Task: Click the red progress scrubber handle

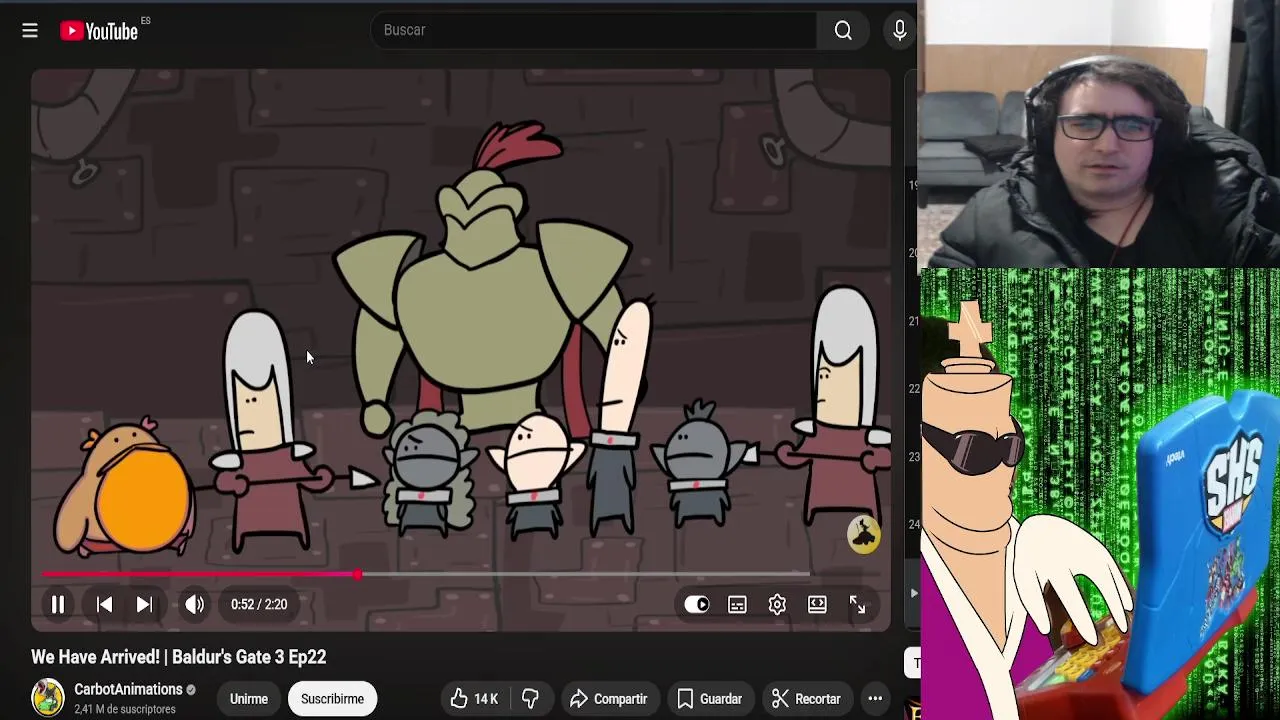Action: [x=357, y=574]
